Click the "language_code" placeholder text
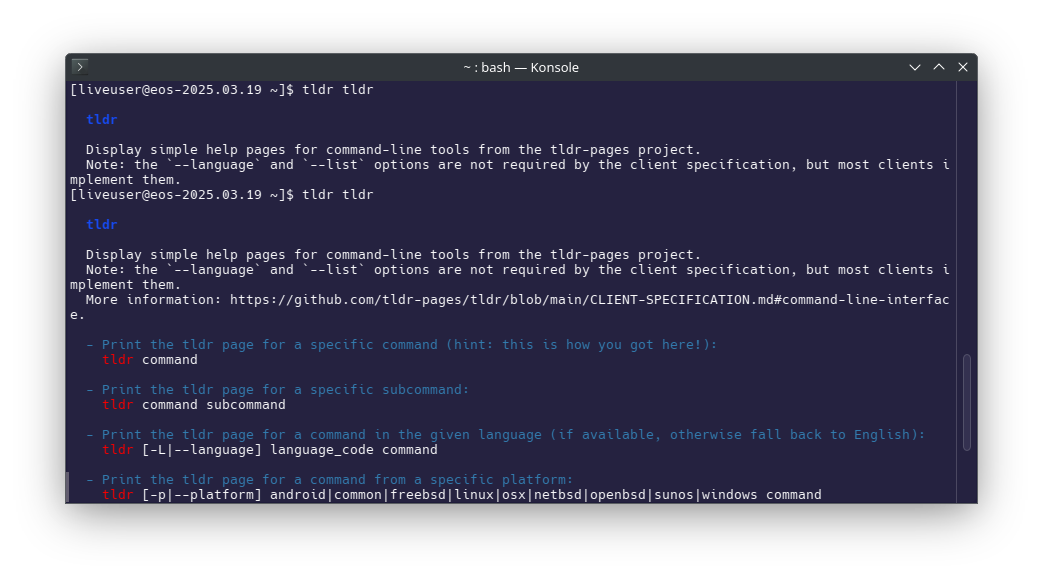Viewport: 1043px width, 581px height. [322, 450]
